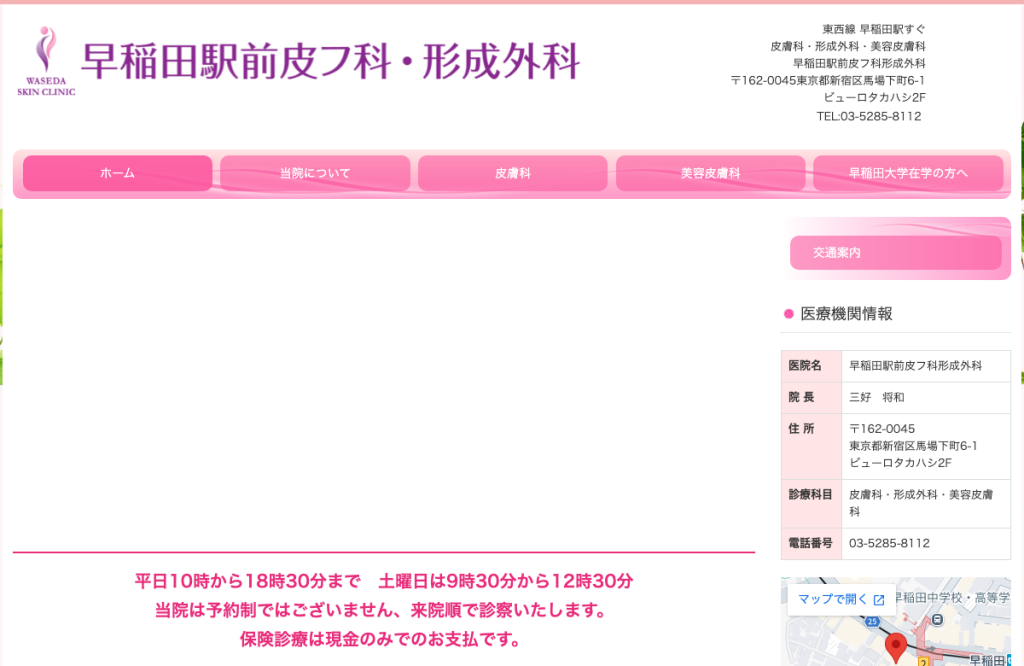This screenshot has width=1024, height=666.
Task: Open the ホーム menu tab
Action: pyautogui.click(x=118, y=173)
